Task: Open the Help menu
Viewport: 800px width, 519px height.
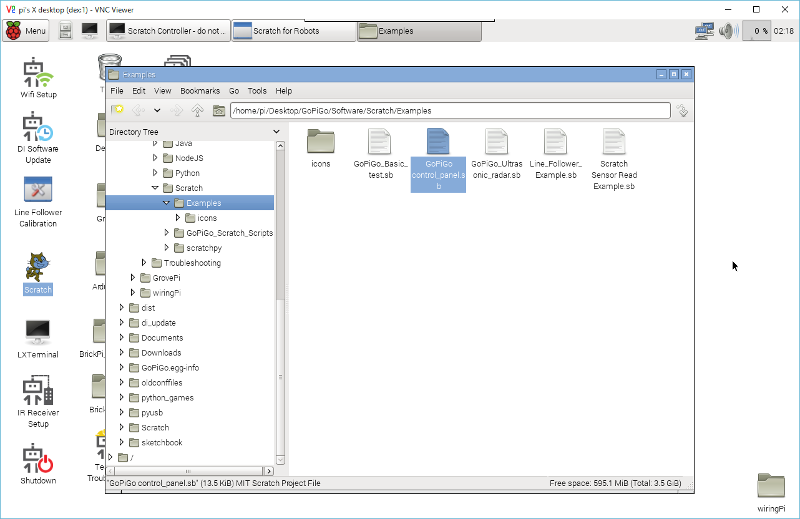Action: coord(284,91)
